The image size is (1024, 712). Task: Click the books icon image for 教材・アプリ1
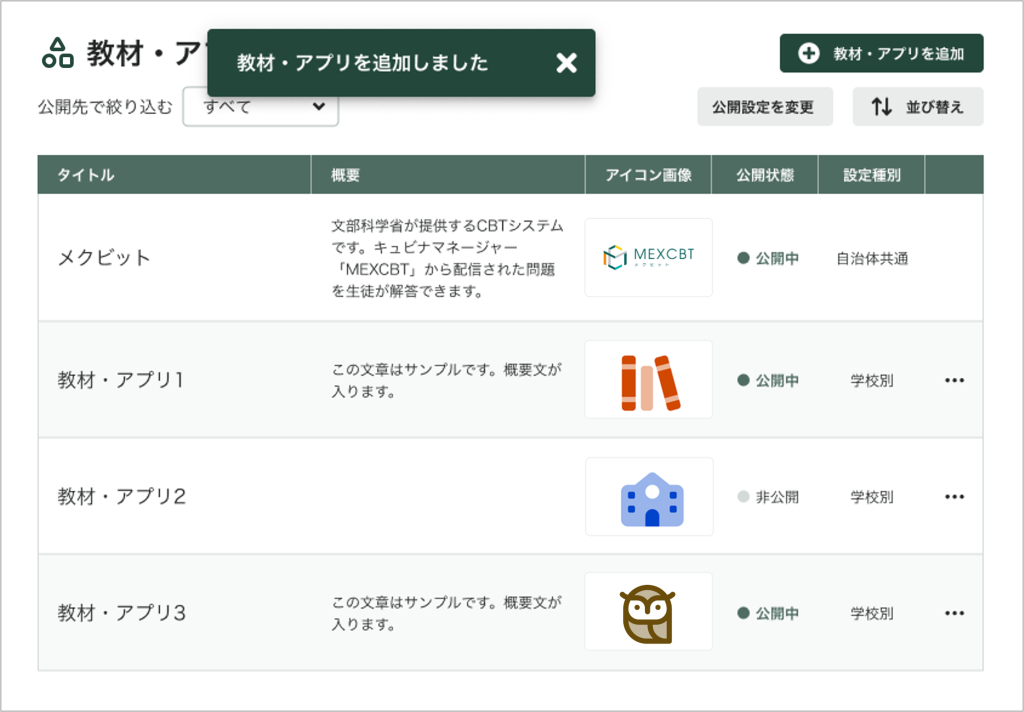click(648, 380)
